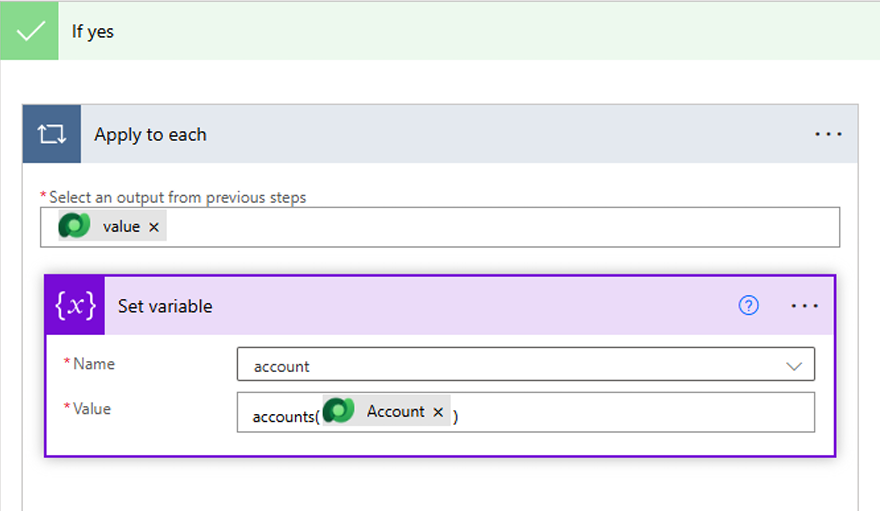This screenshot has width=891, height=511.
Task: Open the Set variable ellipsis menu
Action: [x=804, y=306]
